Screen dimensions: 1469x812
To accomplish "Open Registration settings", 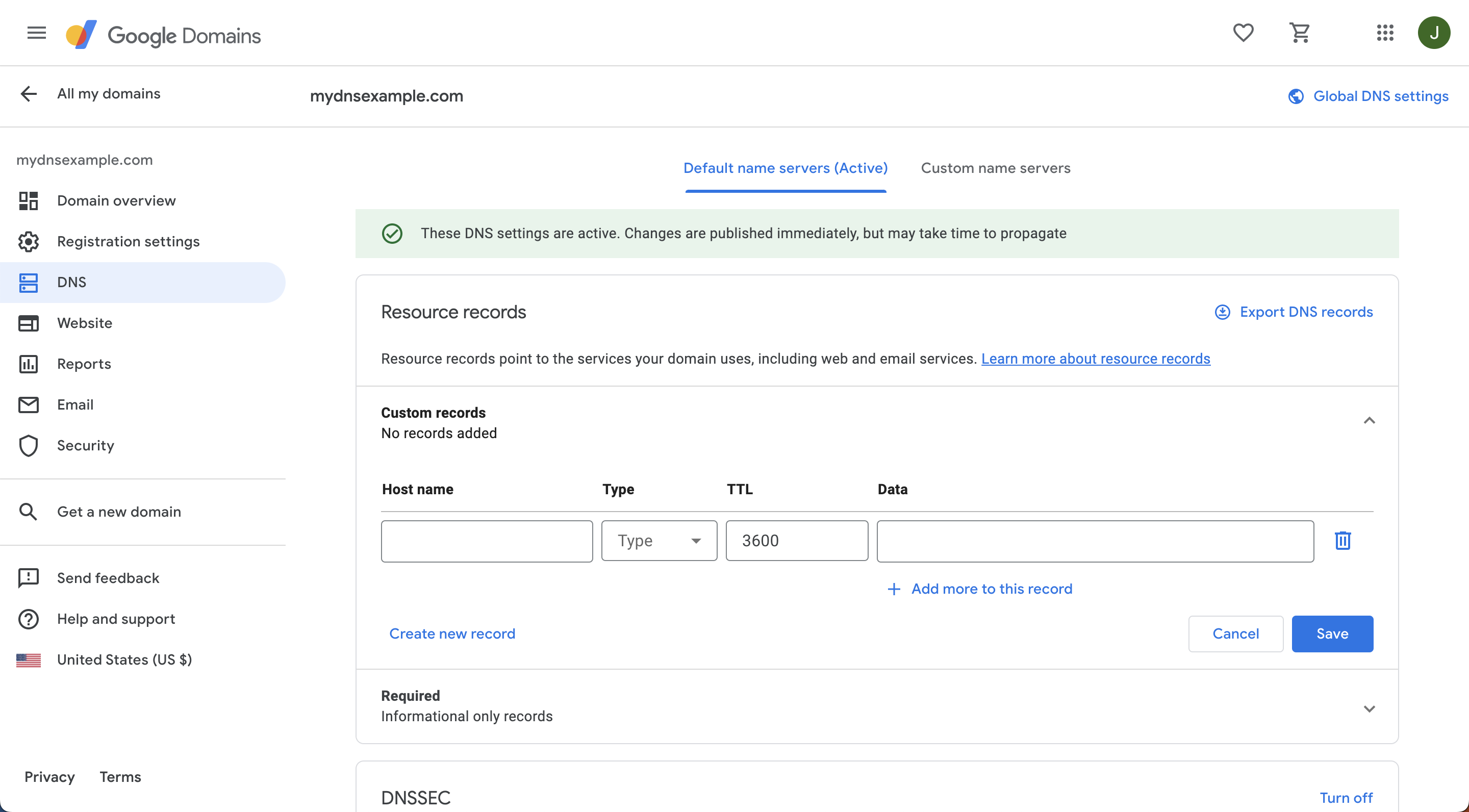I will tap(128, 241).
